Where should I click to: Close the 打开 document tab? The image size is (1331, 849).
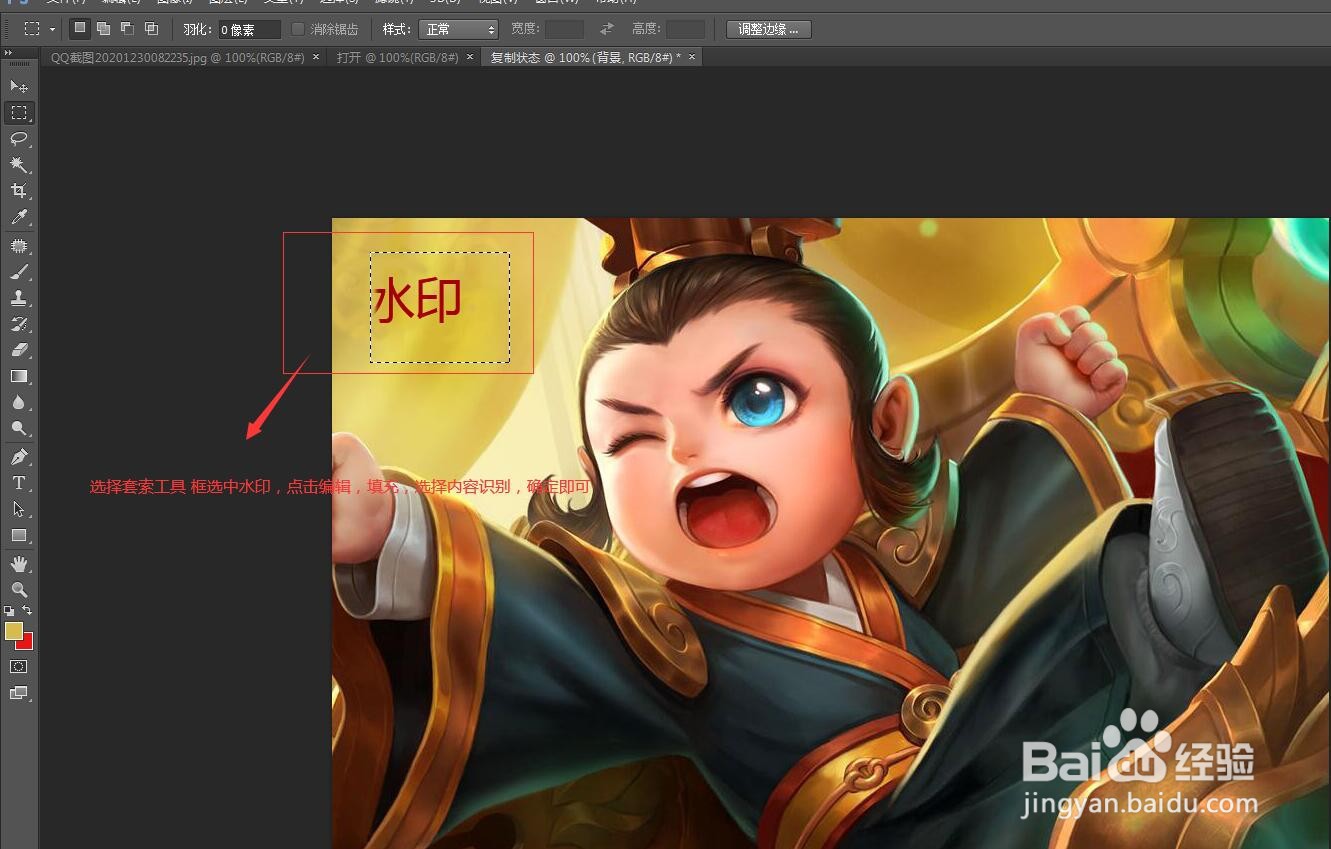[470, 57]
